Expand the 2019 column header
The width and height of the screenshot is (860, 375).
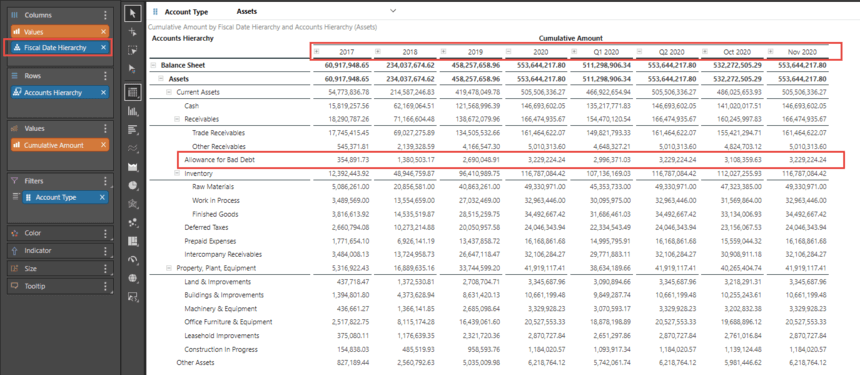tap(443, 52)
